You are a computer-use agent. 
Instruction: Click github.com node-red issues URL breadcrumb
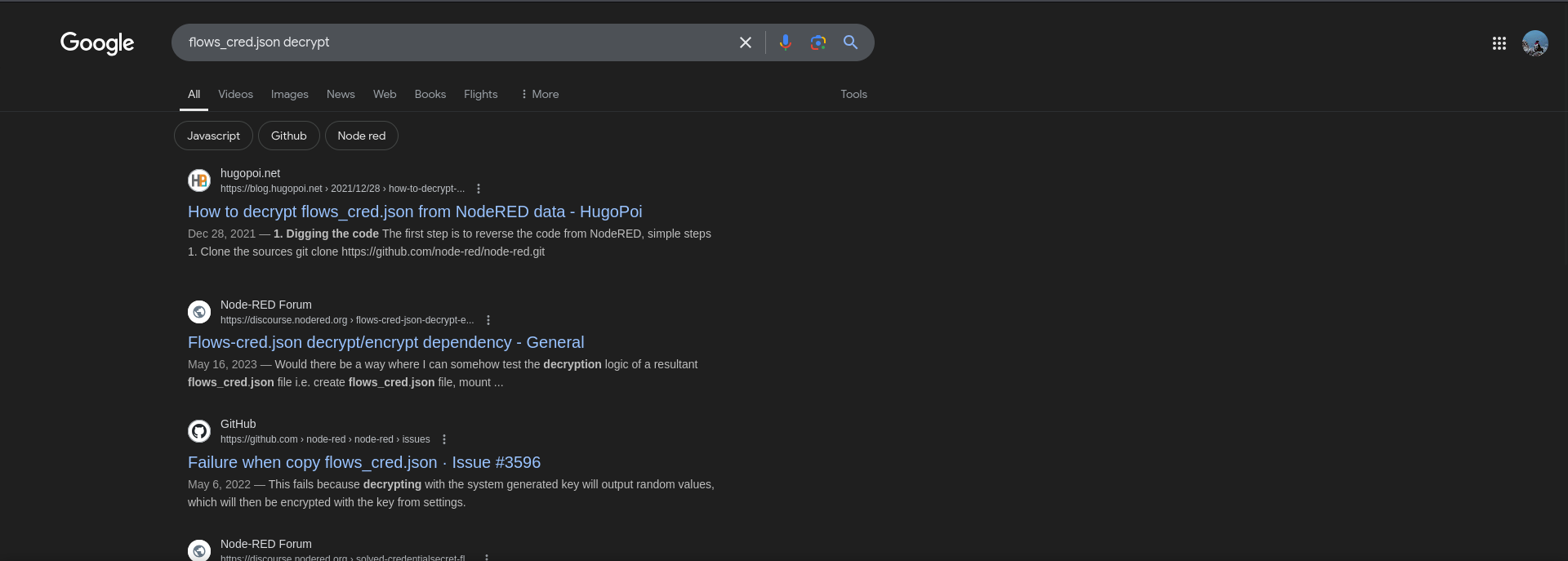(x=325, y=439)
